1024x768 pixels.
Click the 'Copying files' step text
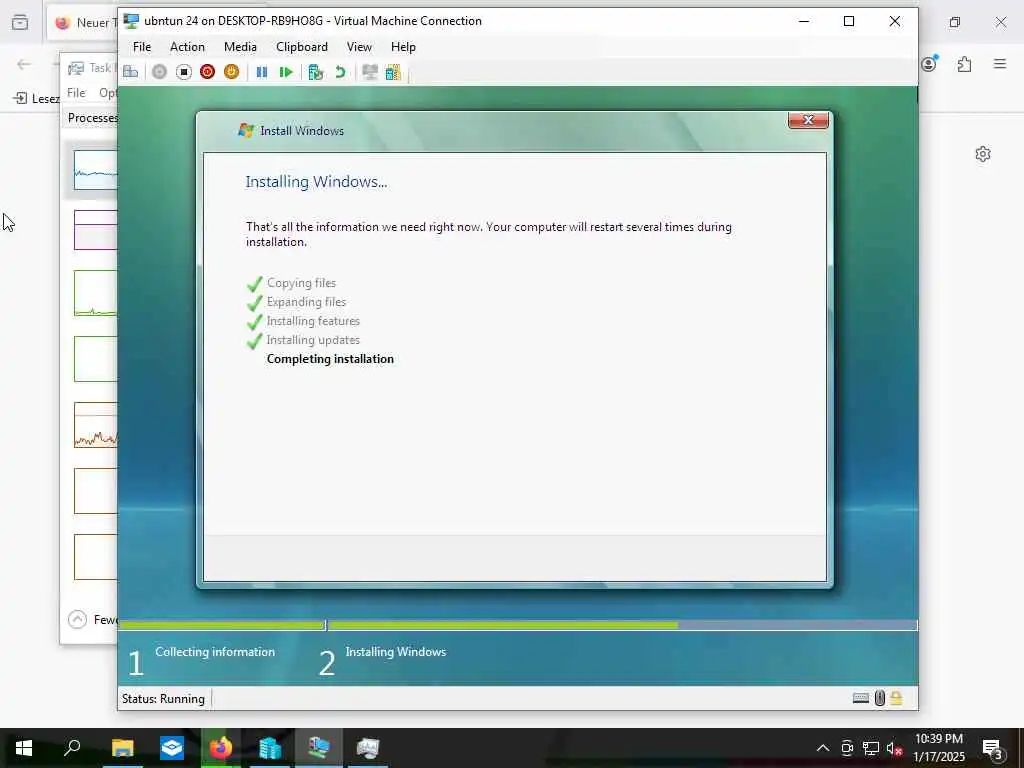point(301,283)
